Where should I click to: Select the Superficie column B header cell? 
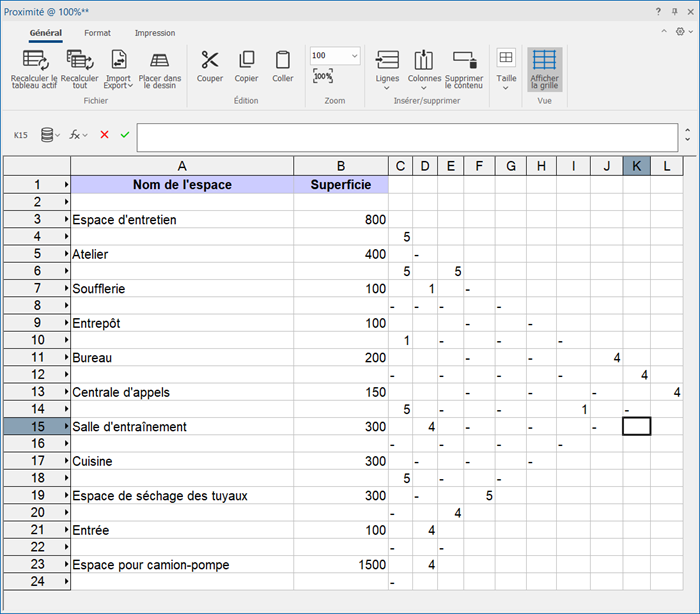click(x=340, y=165)
